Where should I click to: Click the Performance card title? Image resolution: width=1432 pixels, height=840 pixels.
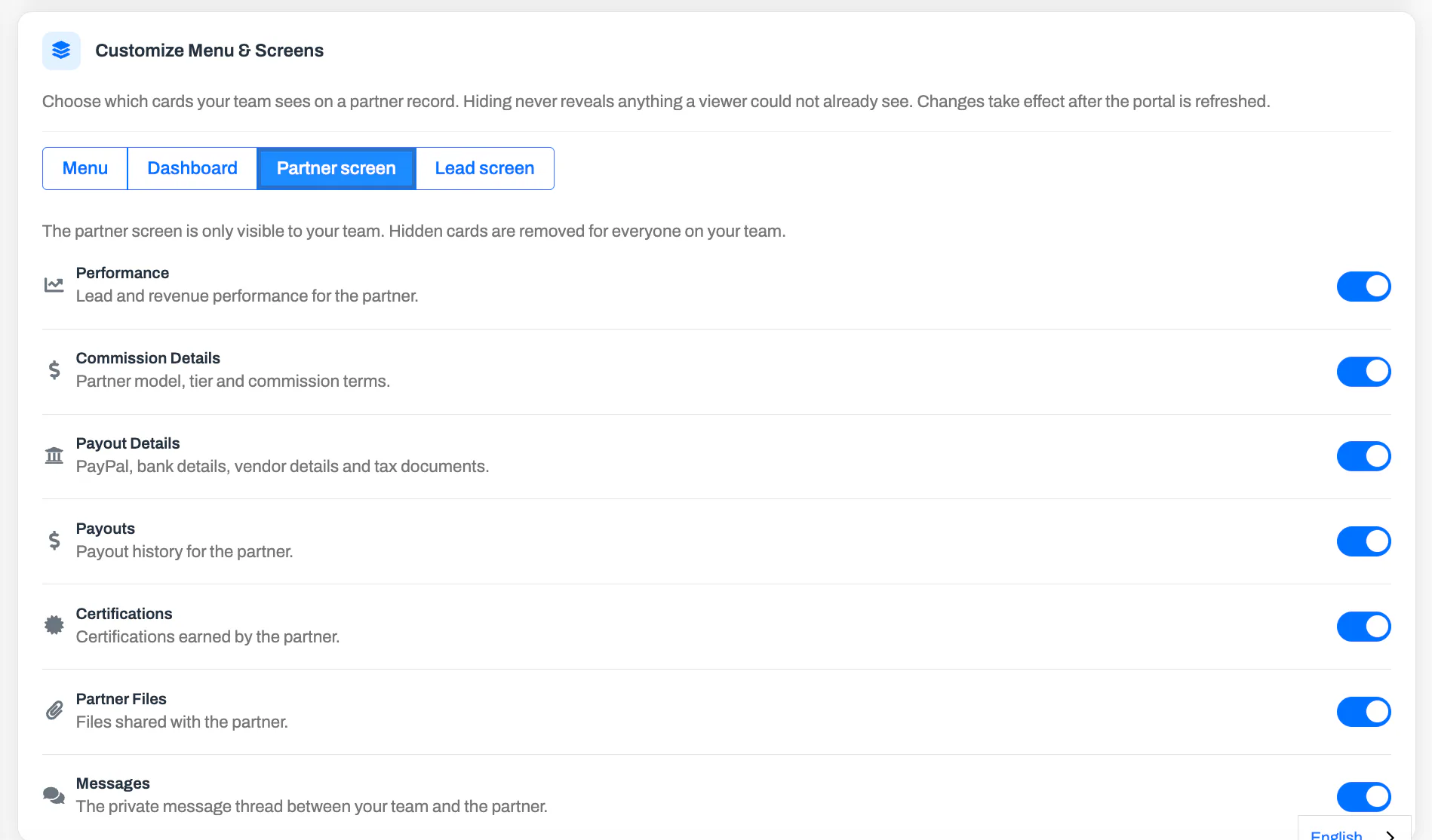coord(122,273)
